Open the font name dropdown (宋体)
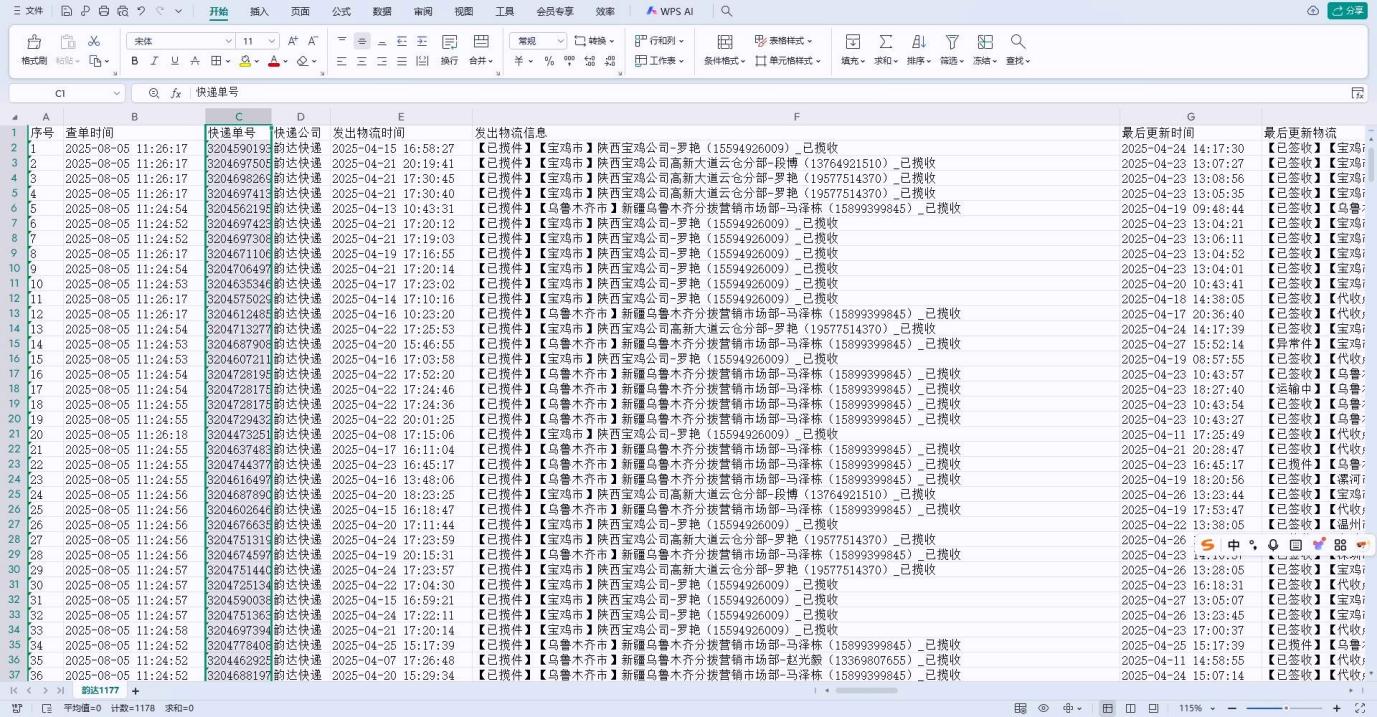Screen dimensions: 1377x717 pos(180,41)
